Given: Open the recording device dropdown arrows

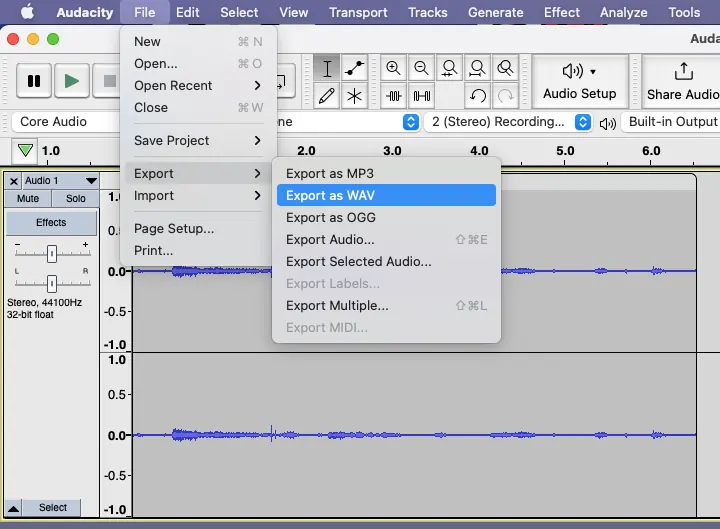Looking at the screenshot, I should pyautogui.click(x=411, y=122).
